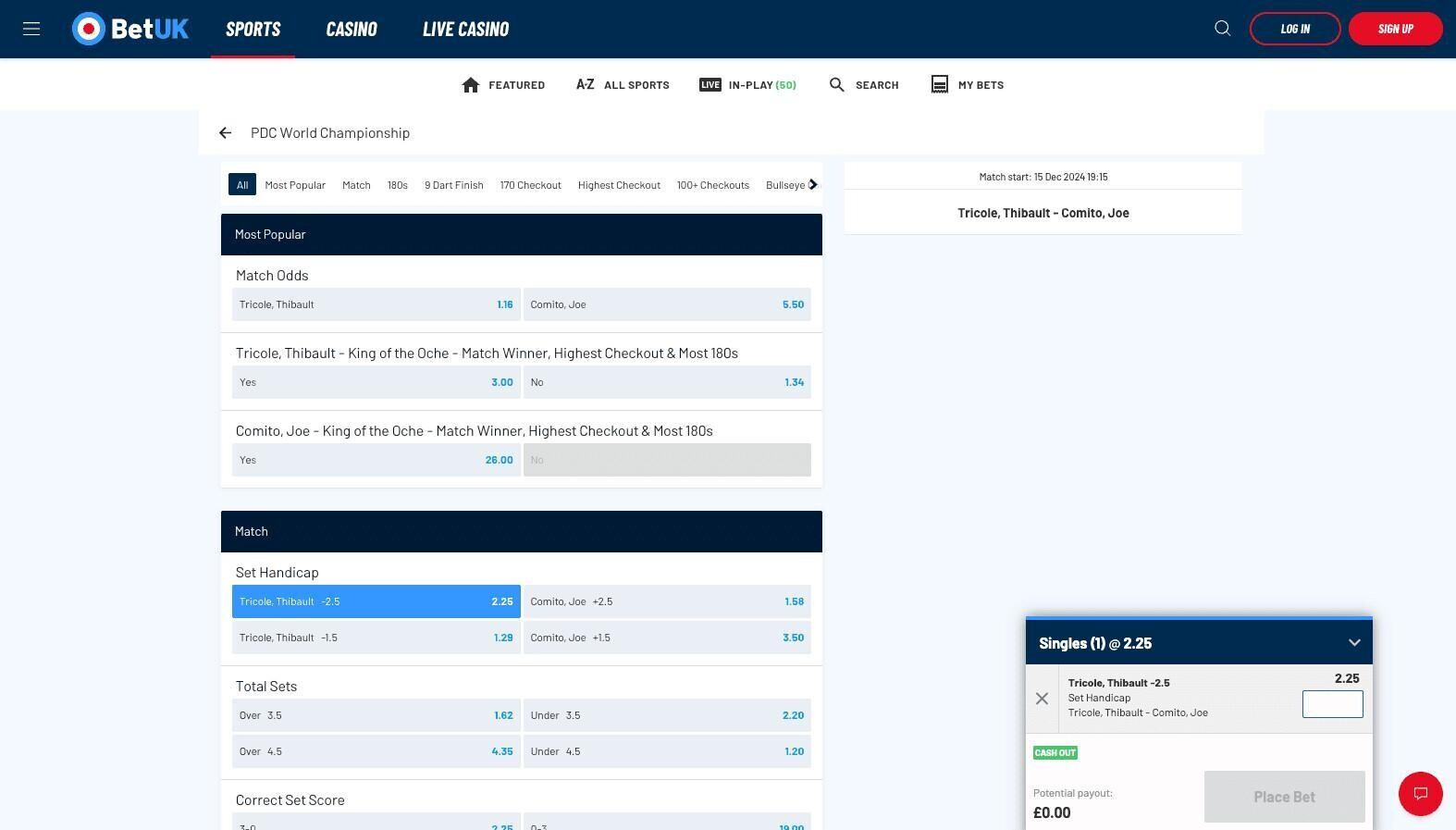The width and height of the screenshot is (1456, 830).
Task: Select the All markets filter
Action: point(242,185)
